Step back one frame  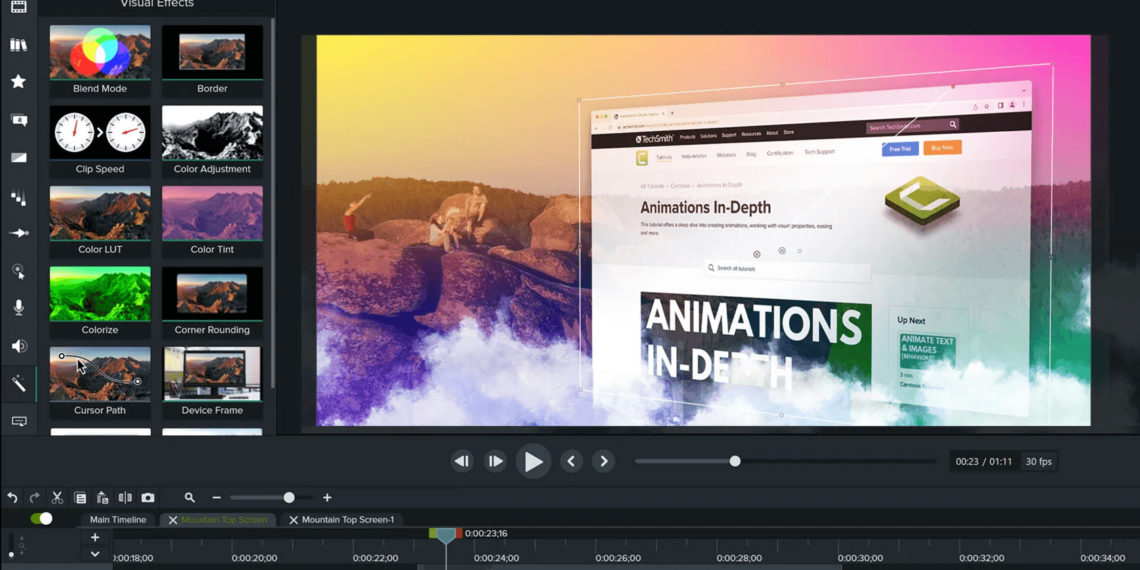point(462,461)
